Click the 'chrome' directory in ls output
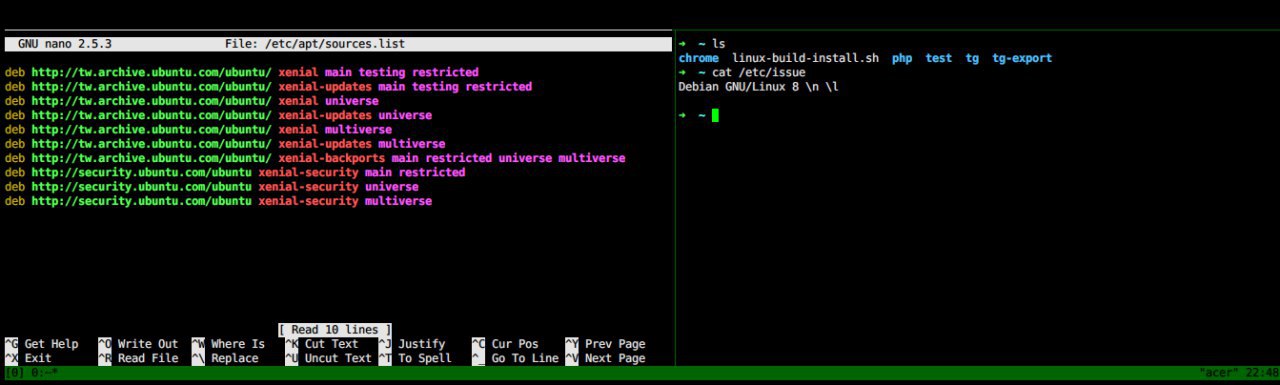 [x=698, y=59]
